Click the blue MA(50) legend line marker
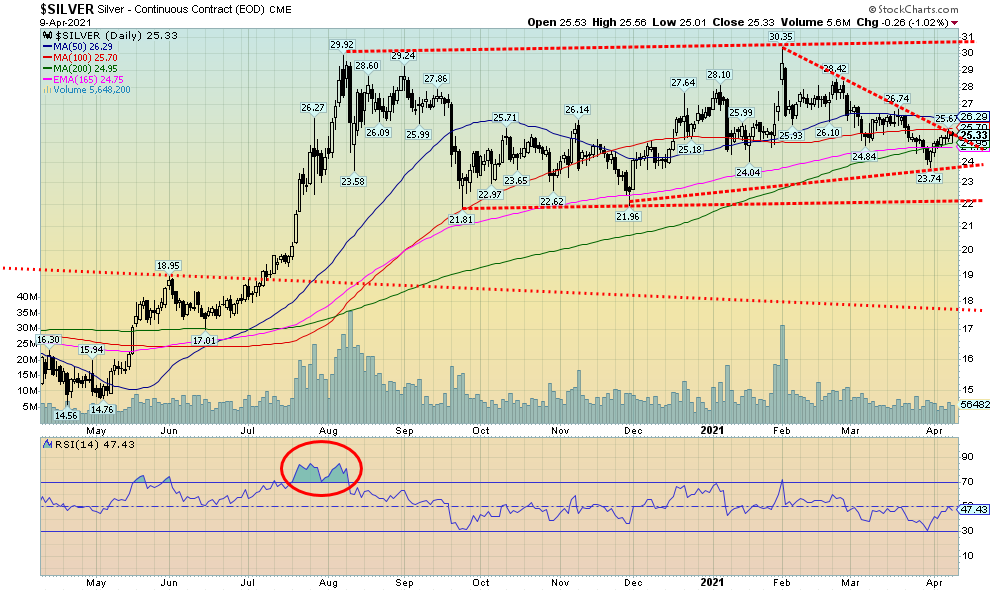The image size is (990, 591). tap(47, 46)
